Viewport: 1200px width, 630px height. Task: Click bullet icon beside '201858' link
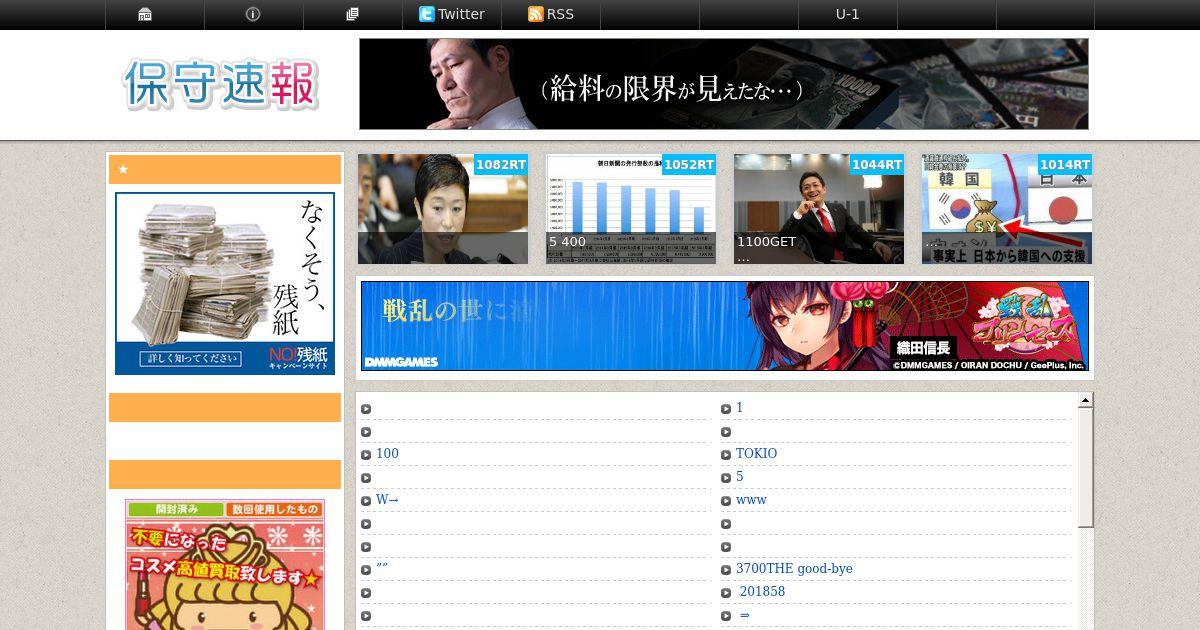point(726,593)
